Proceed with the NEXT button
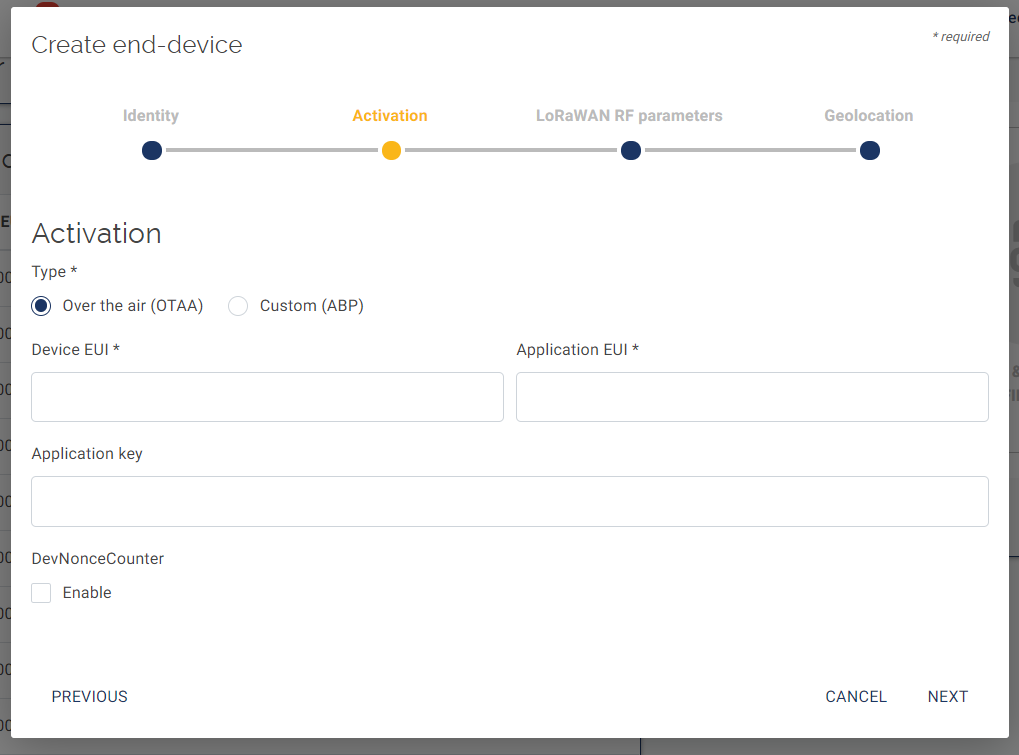This screenshot has width=1019, height=755. pyautogui.click(x=947, y=697)
